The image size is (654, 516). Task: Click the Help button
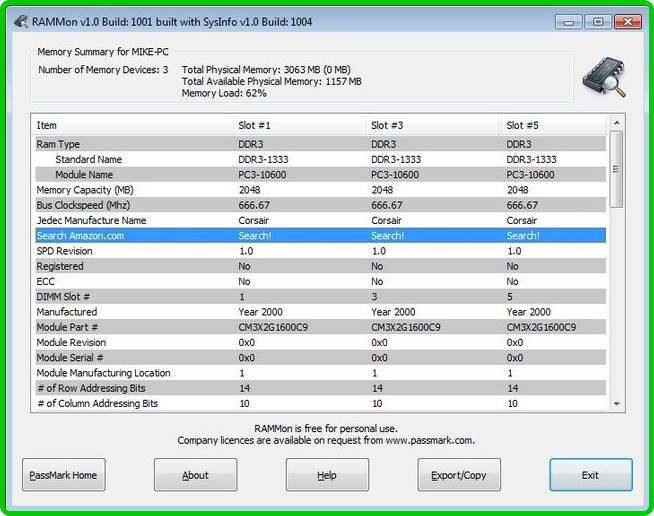327,475
